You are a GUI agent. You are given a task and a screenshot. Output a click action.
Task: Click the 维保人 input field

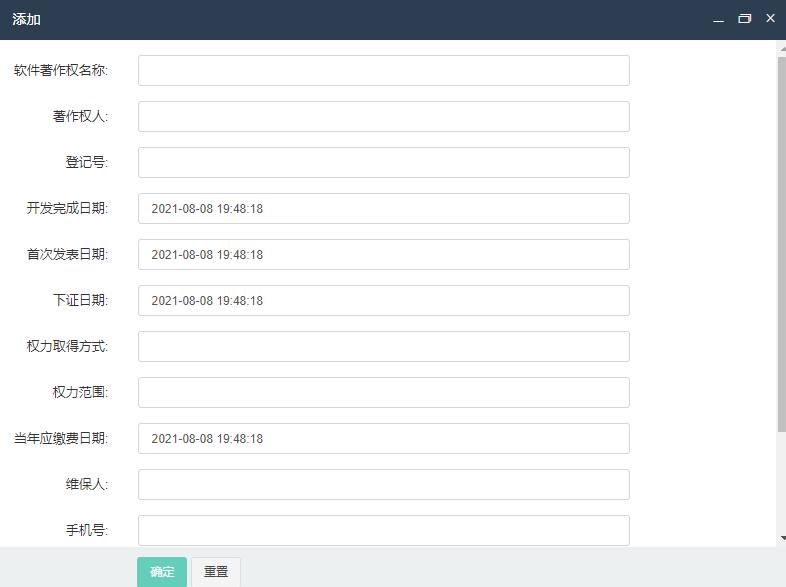pos(383,485)
